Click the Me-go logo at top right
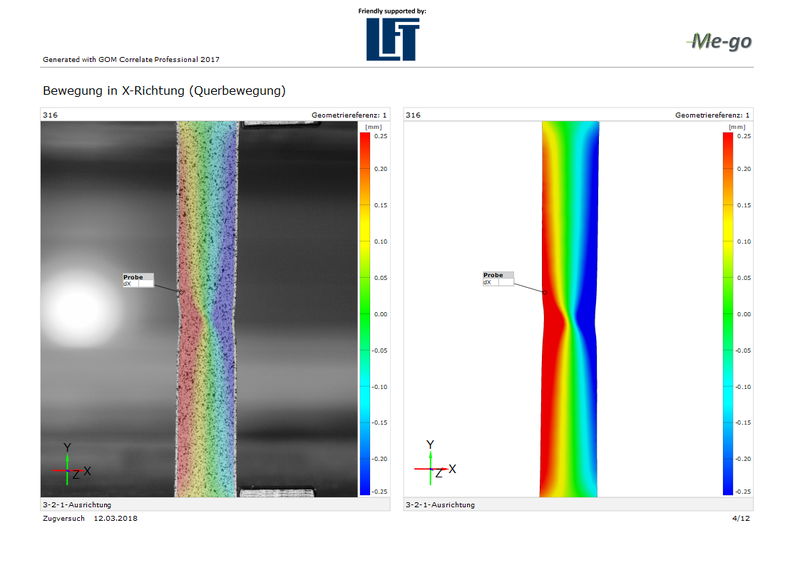This screenshot has width=800, height=565. click(719, 41)
